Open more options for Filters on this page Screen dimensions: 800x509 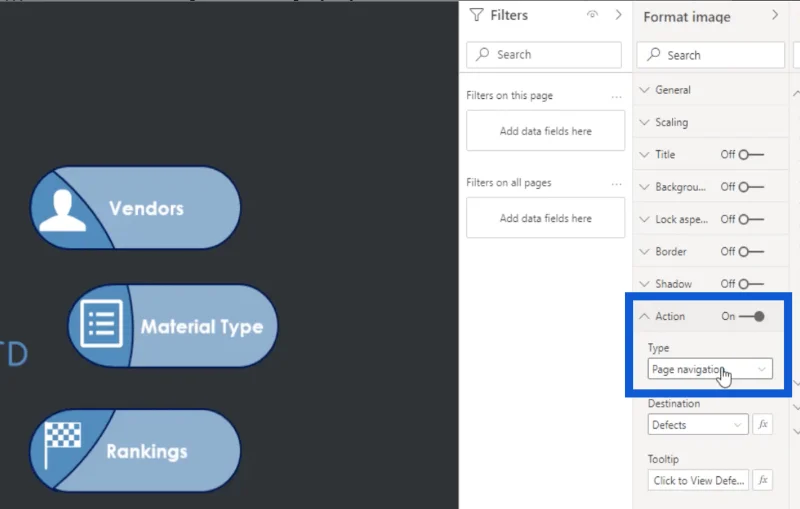(x=616, y=96)
